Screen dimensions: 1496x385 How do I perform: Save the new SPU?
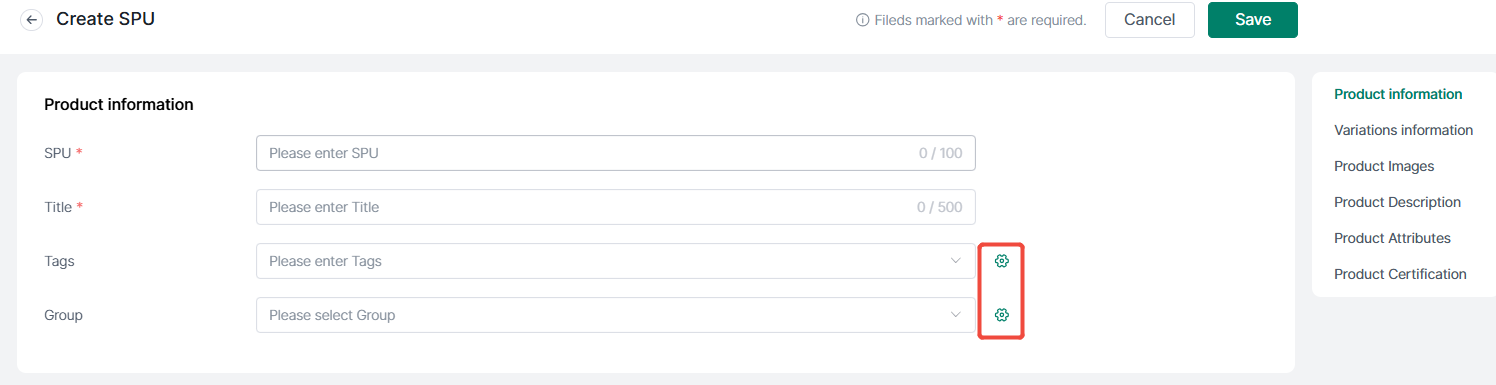pyautogui.click(x=1253, y=20)
